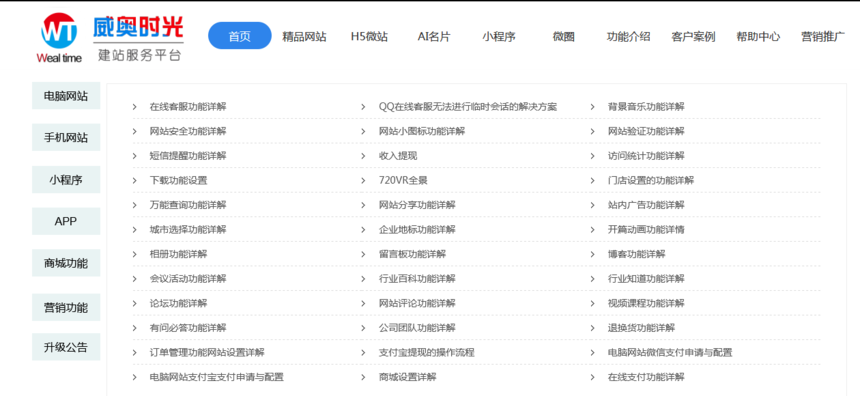
Task: View the 在线支付功能详解 link
Action: [646, 377]
